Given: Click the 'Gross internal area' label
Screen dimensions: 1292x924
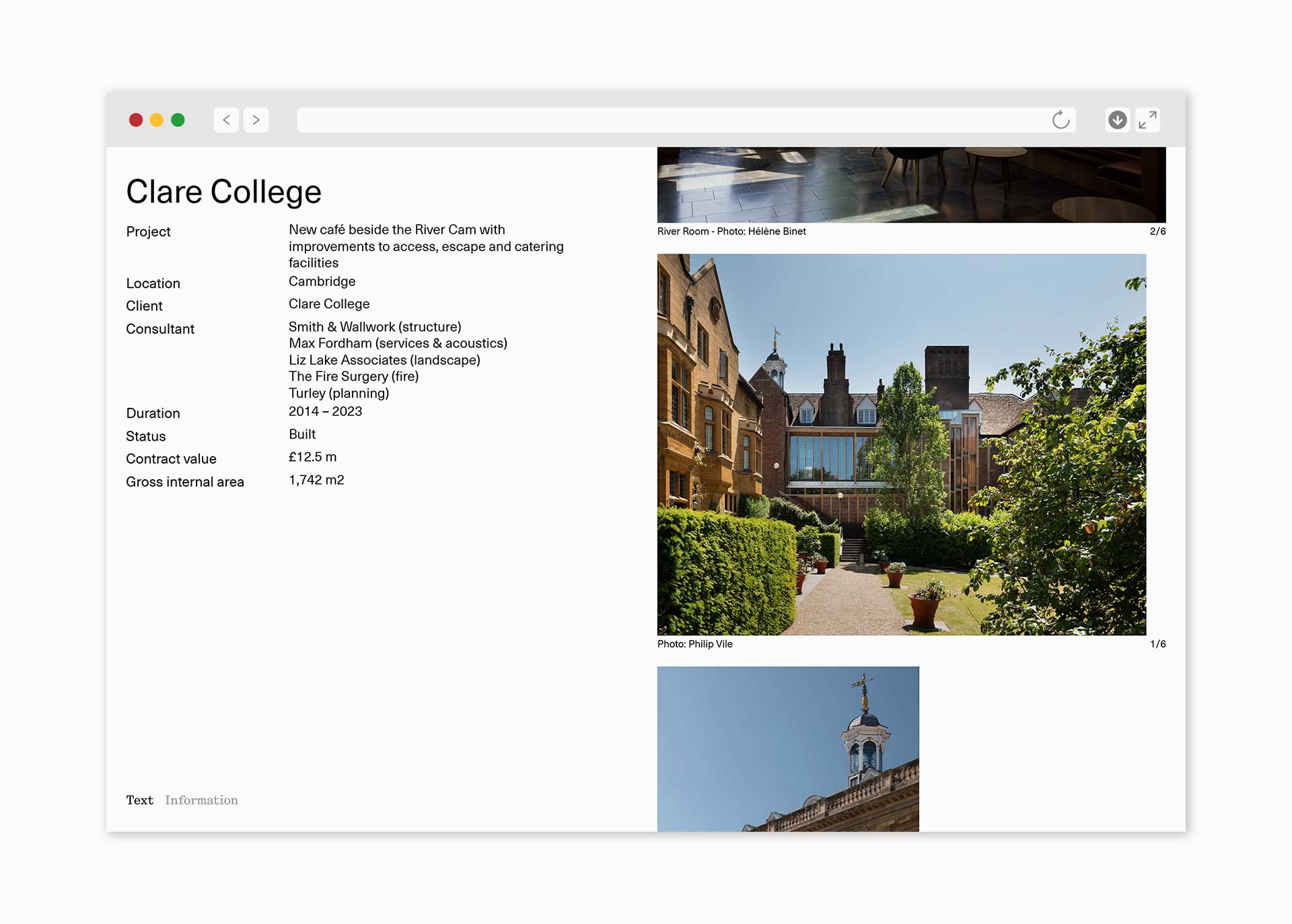Looking at the screenshot, I should 185,482.
